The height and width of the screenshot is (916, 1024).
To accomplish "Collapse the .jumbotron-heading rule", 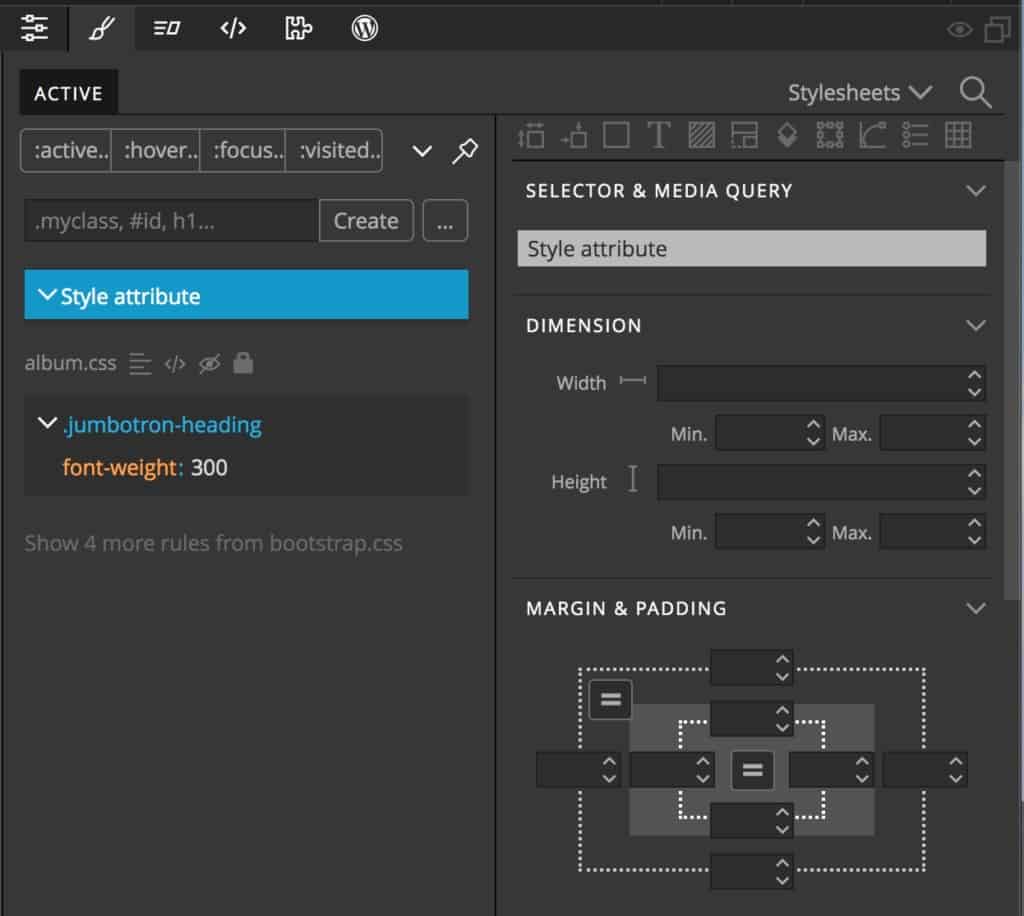I will pos(46,423).
